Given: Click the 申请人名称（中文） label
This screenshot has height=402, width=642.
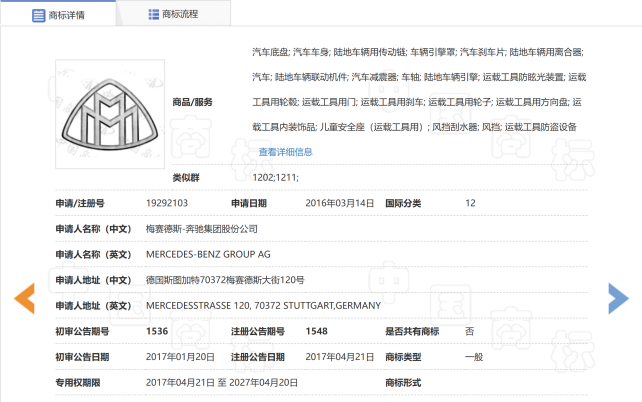Looking at the screenshot, I should tap(93, 229).
